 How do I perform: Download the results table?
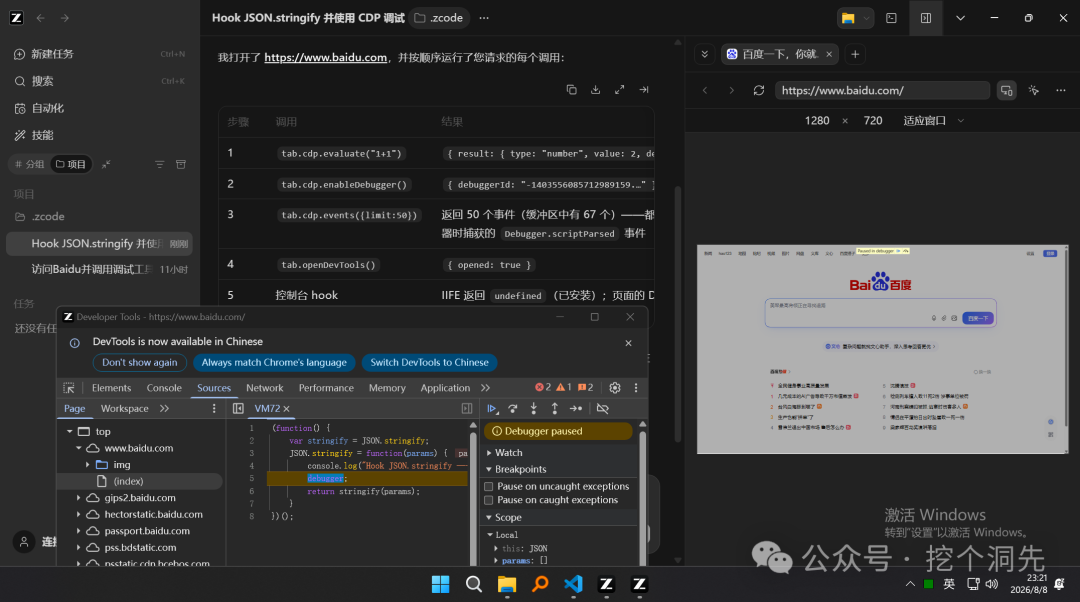595,90
